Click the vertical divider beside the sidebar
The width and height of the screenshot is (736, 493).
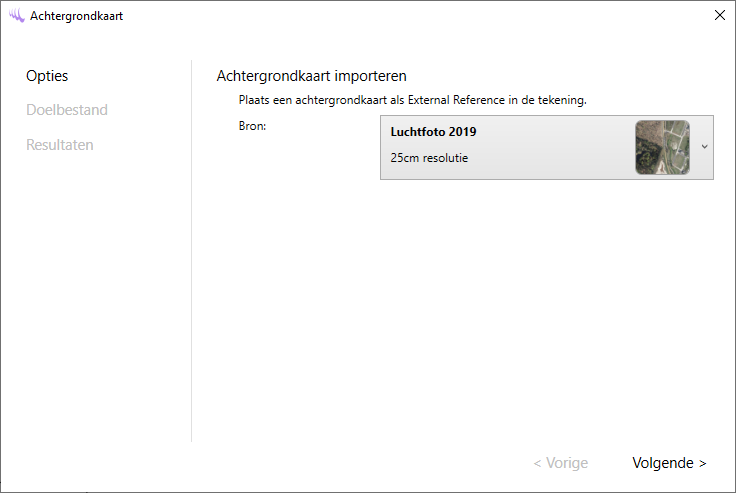point(191,250)
